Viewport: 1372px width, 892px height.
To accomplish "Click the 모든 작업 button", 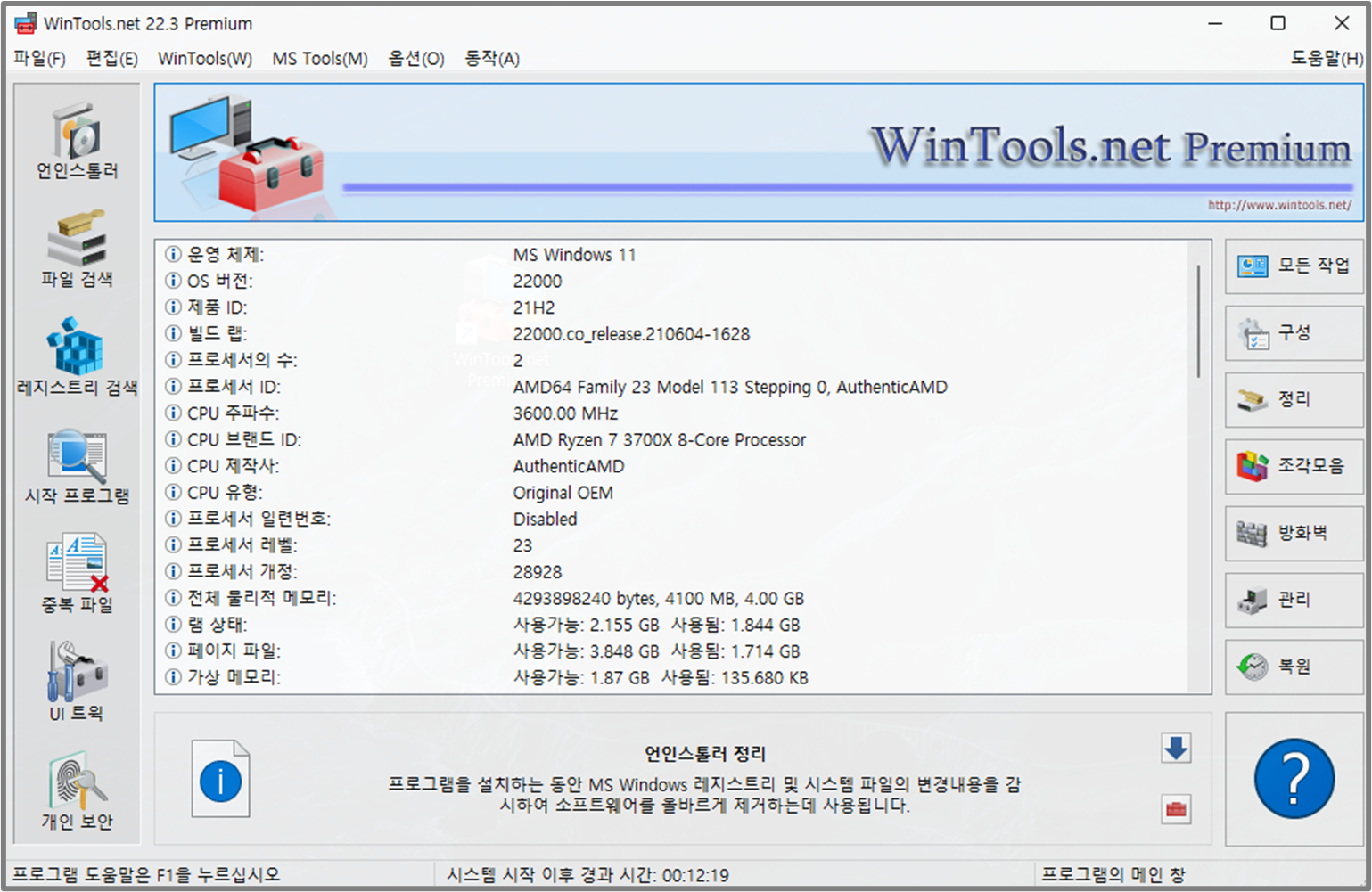I will coord(1294,266).
